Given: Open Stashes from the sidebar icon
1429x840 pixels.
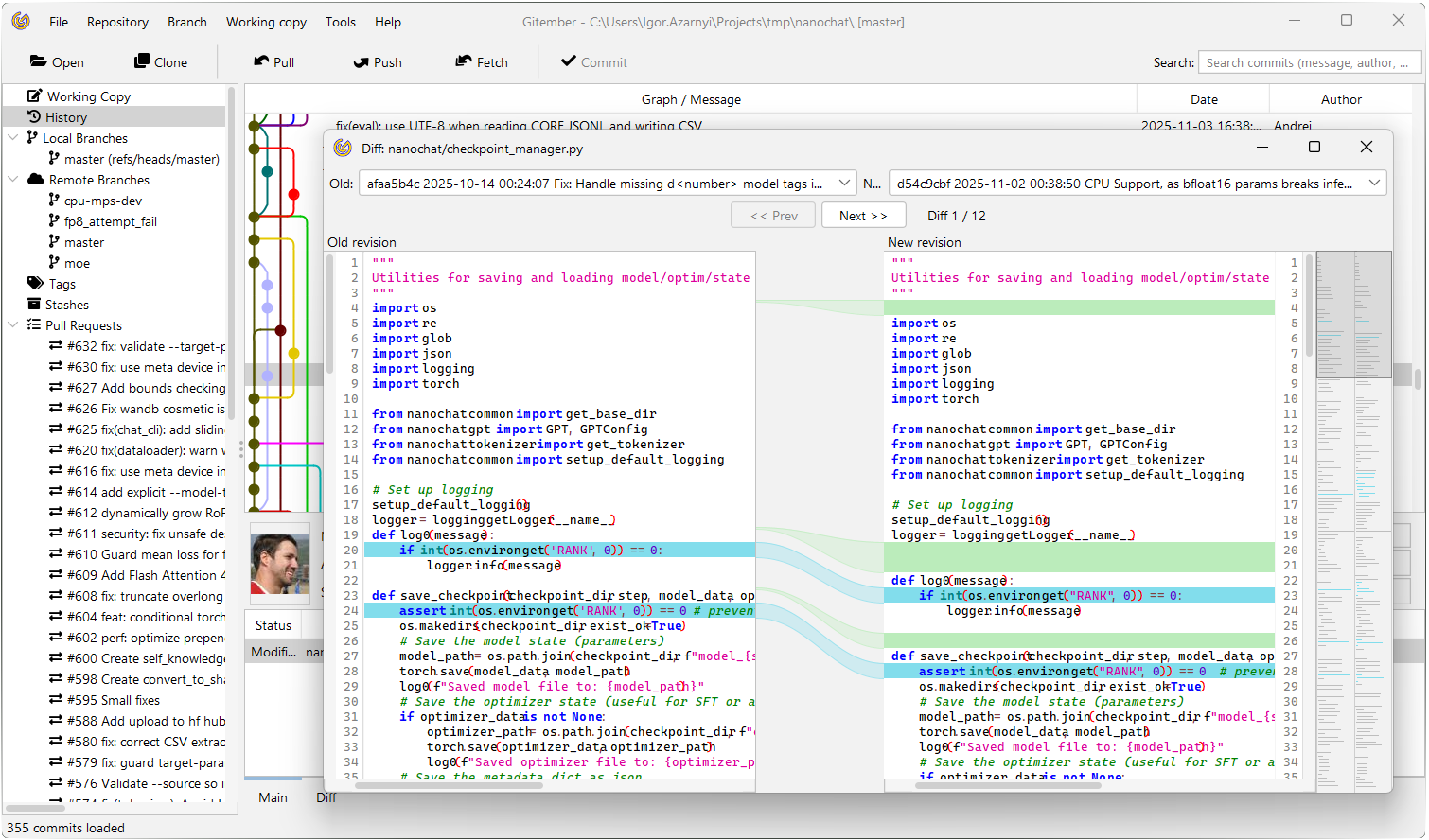Looking at the screenshot, I should click(35, 305).
